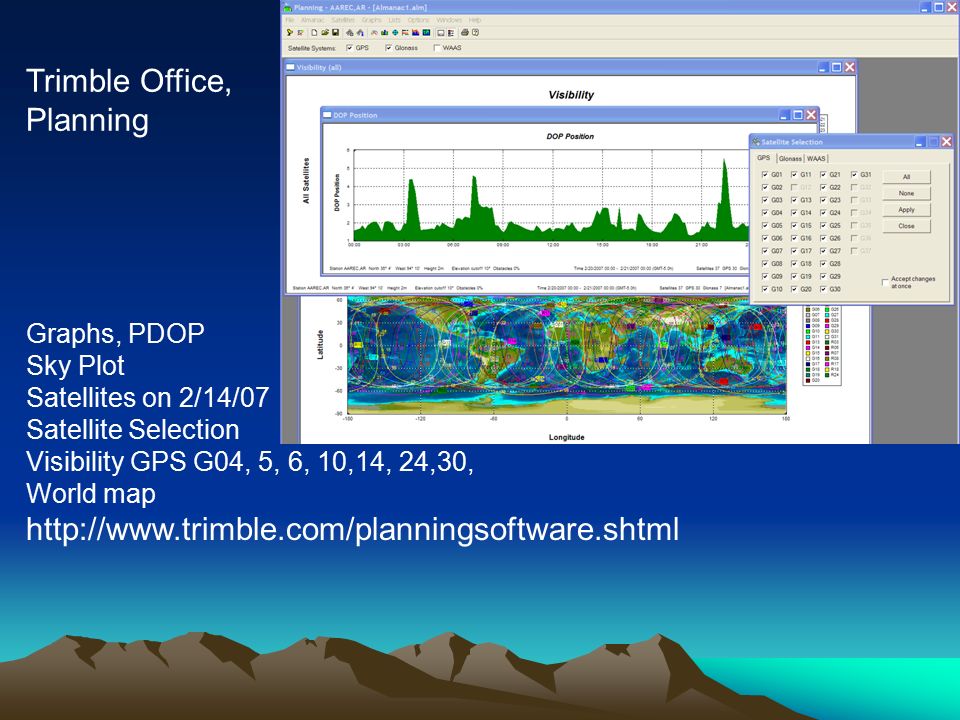Viewport: 960px width, 720px height.
Task: Toggle the GPS Satellite Systems checkbox
Action: 350,48
